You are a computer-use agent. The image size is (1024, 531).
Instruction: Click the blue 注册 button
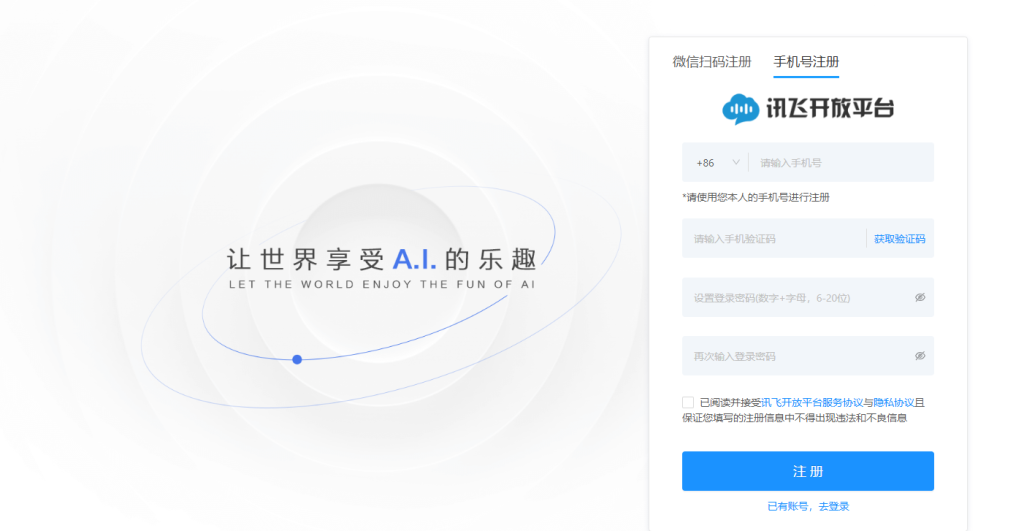808,471
